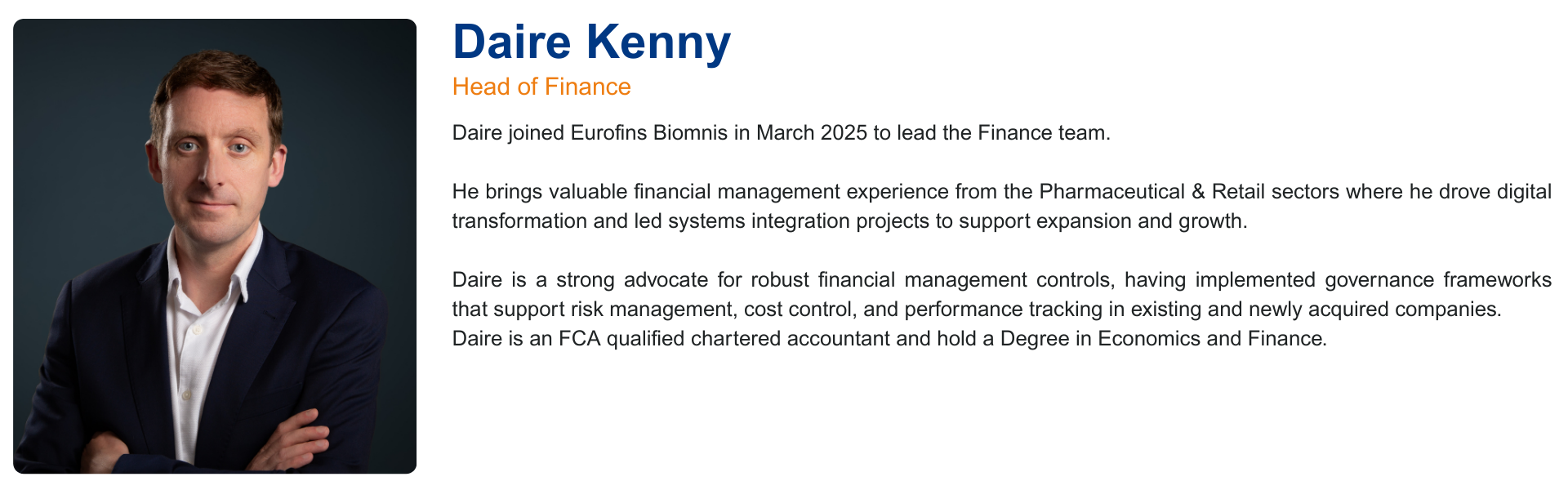Click the words 'expansion and growth'
Screen dimensions: 1568x490
(x=1142, y=221)
